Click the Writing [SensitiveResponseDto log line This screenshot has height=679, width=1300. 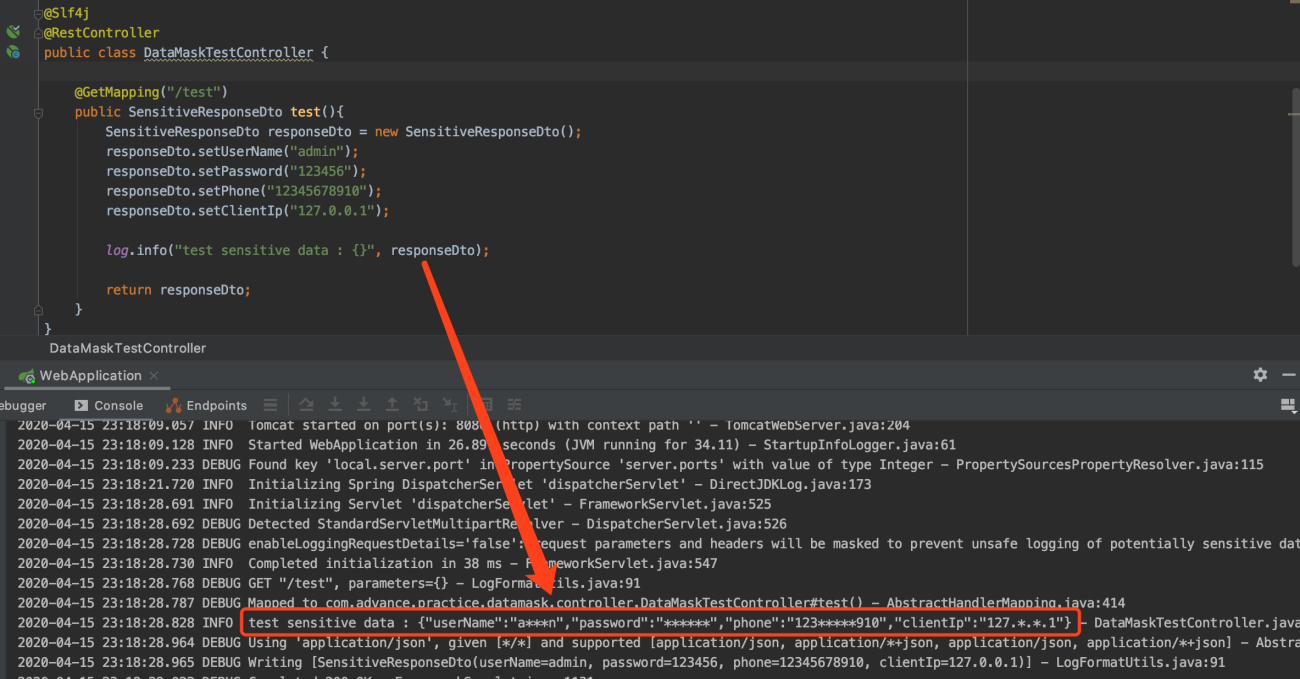[x=621, y=662]
